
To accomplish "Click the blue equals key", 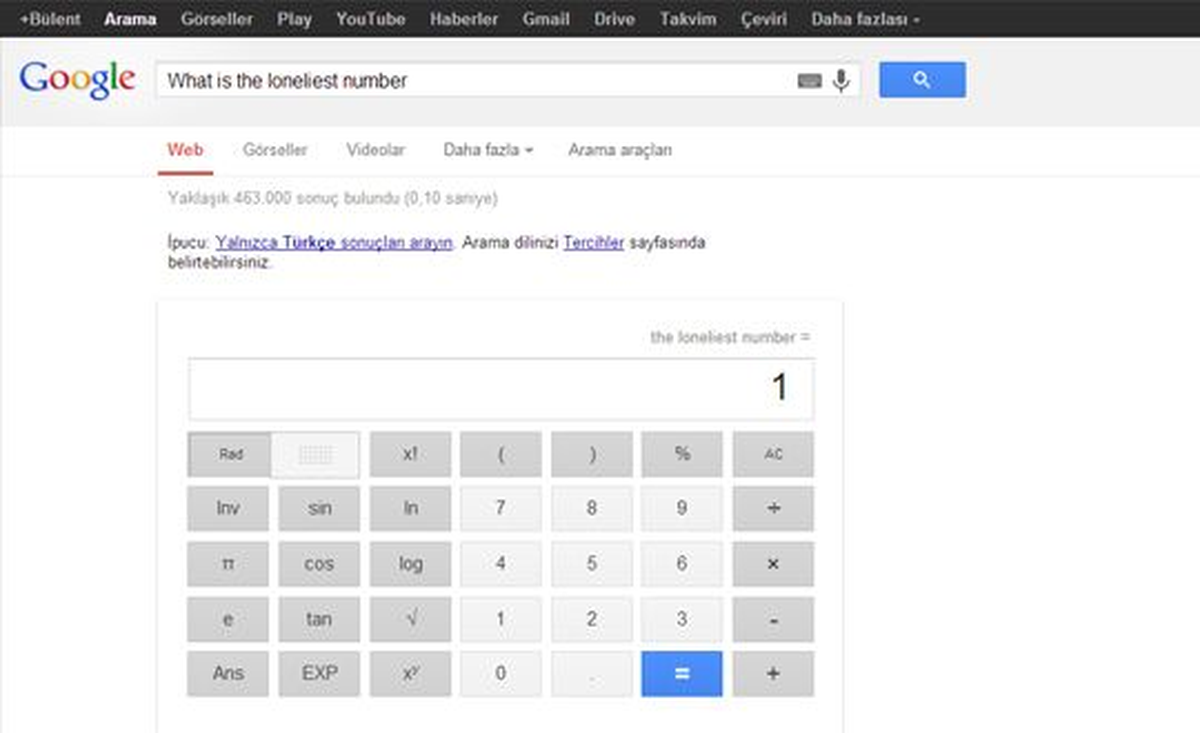I will [682, 674].
